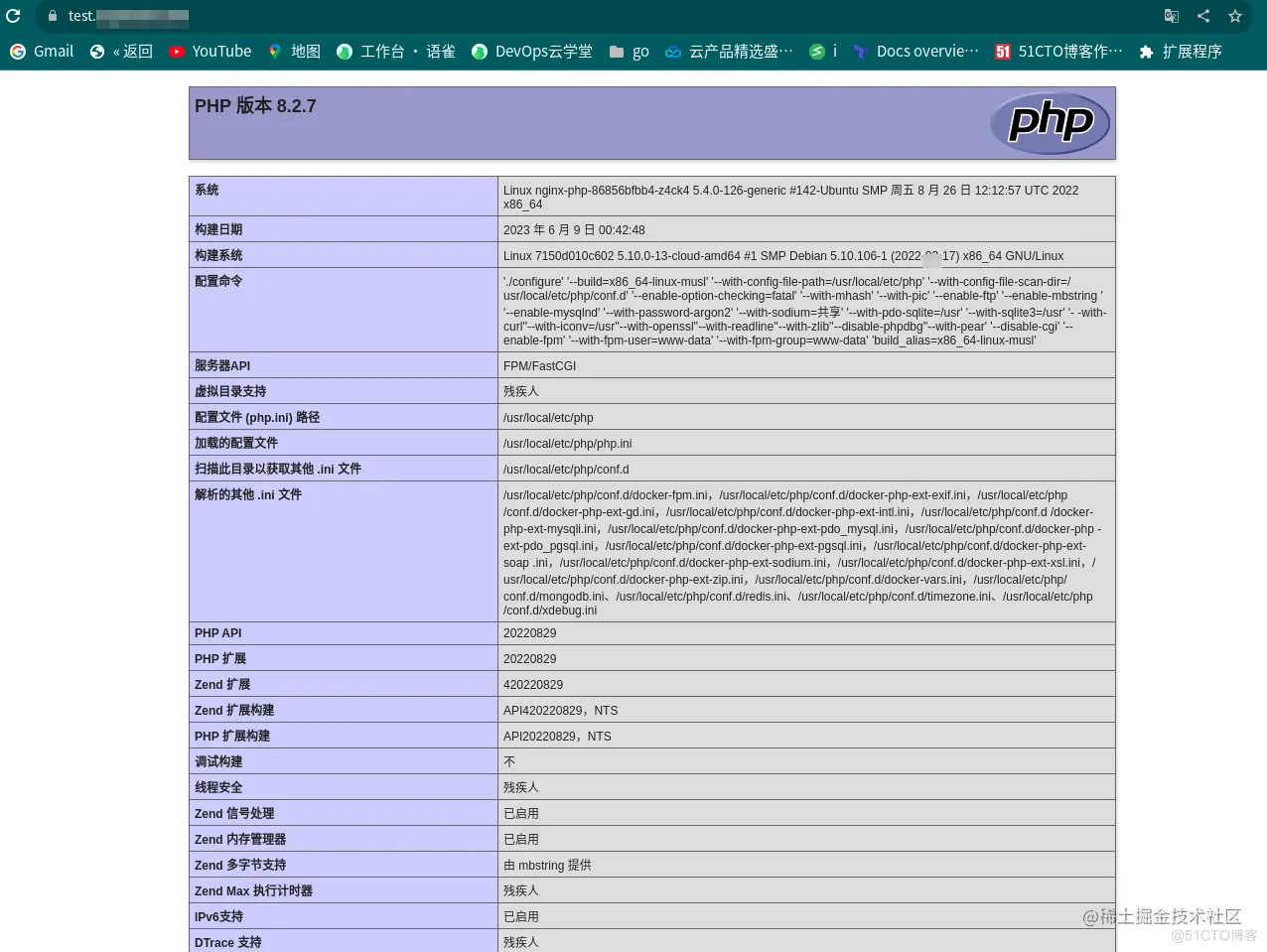Click the /usr/local/etc/php/php.ini value
This screenshot has height=952, width=1267.
(567, 444)
